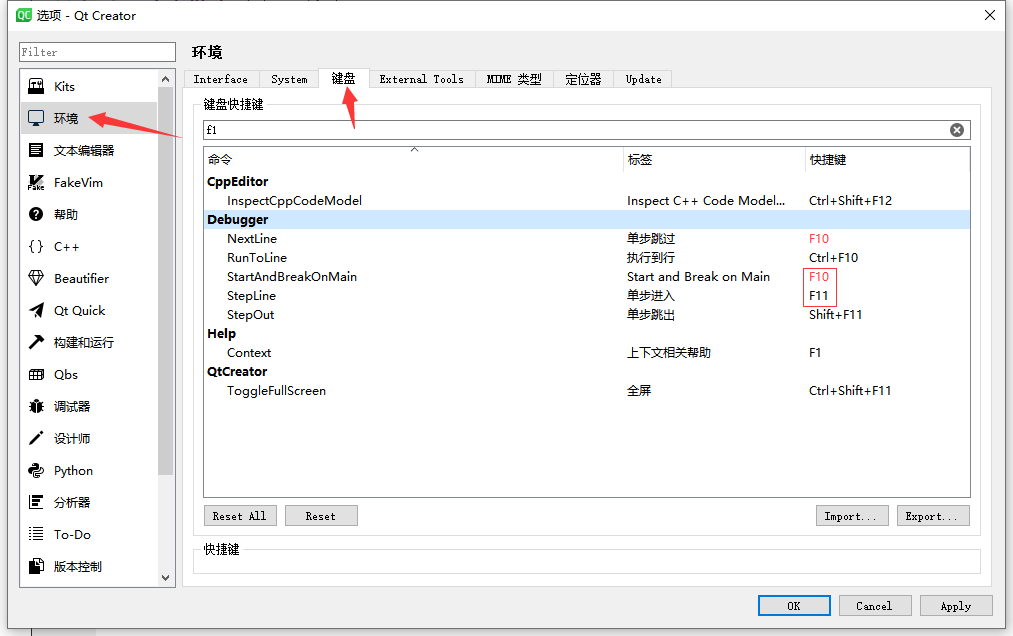
Task: Click the Ctrl+F10 shortcut cell
Action: tap(833, 257)
